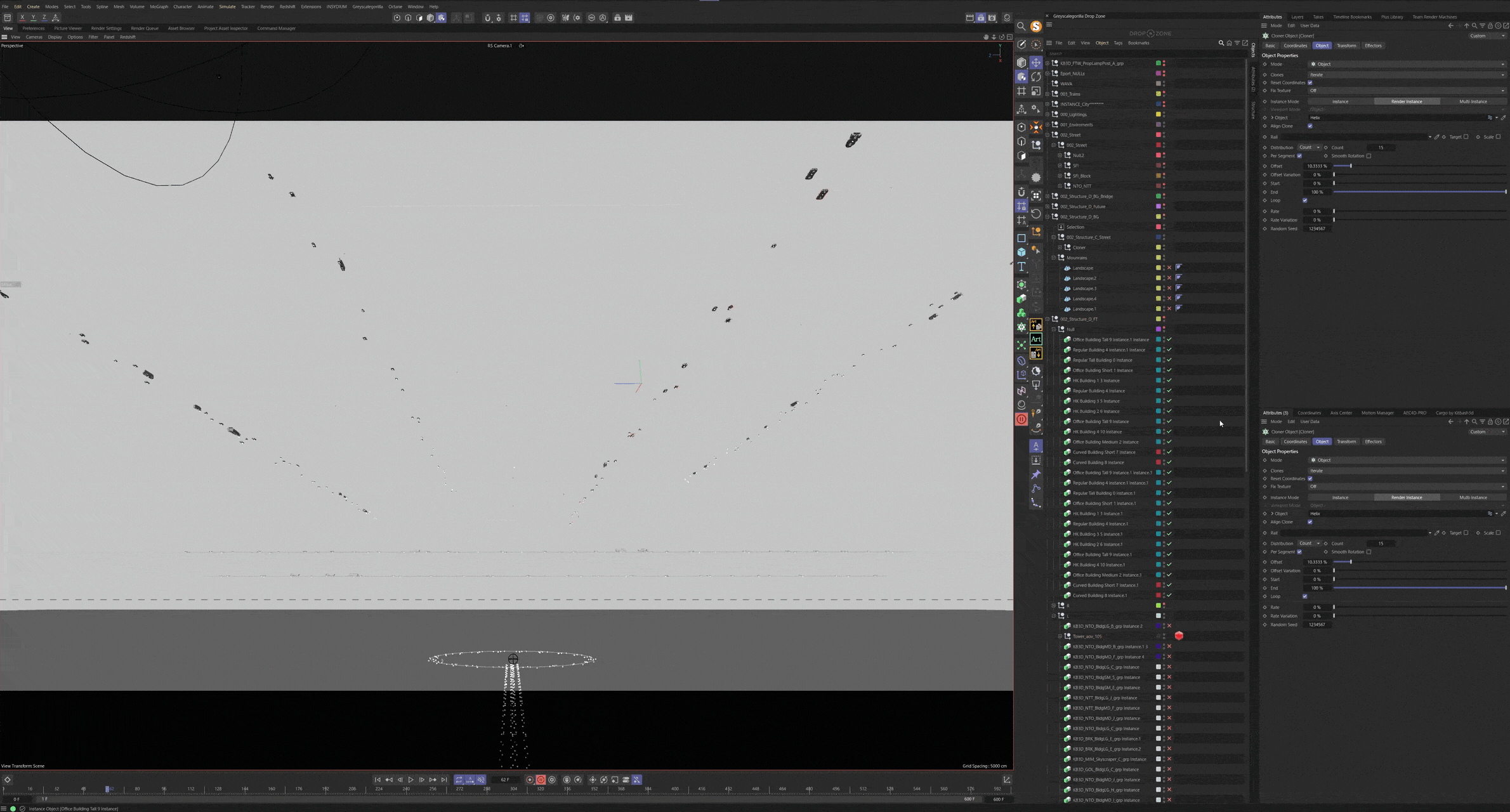Switch to the Layers tab
This screenshot has width=1510, height=812.
(x=1297, y=17)
